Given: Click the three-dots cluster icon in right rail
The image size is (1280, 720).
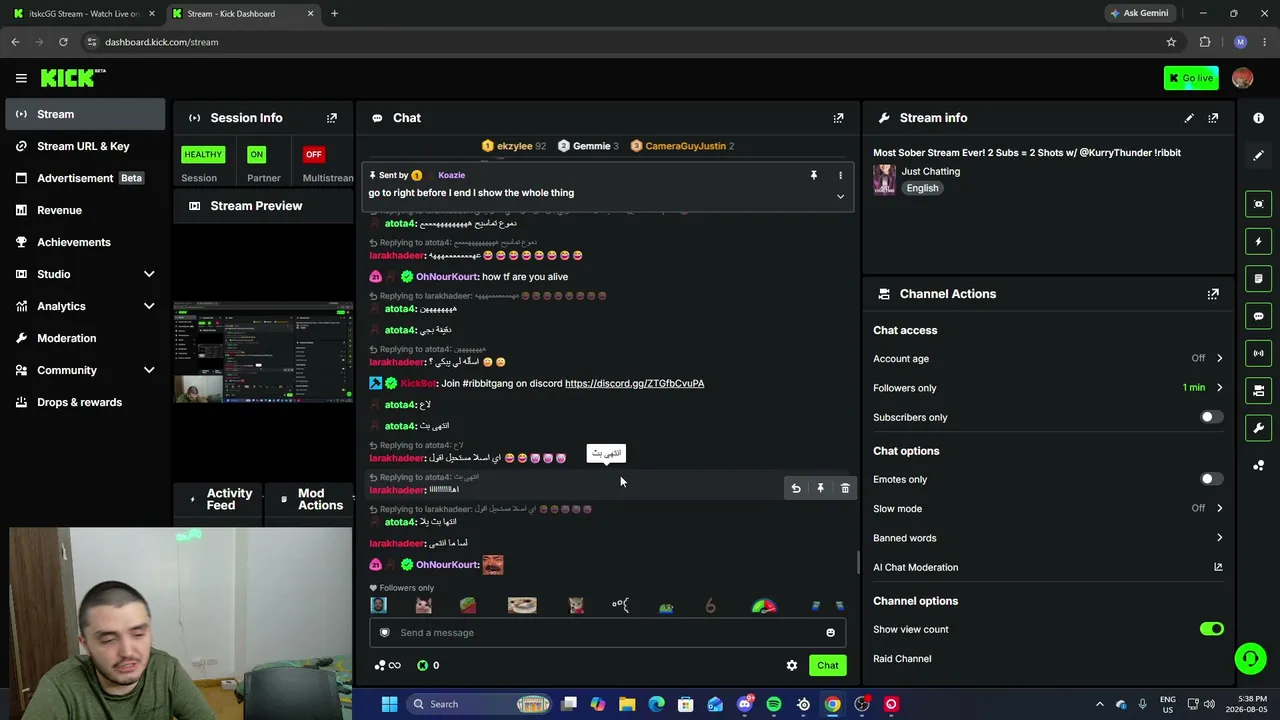Looking at the screenshot, I should point(1258,465).
